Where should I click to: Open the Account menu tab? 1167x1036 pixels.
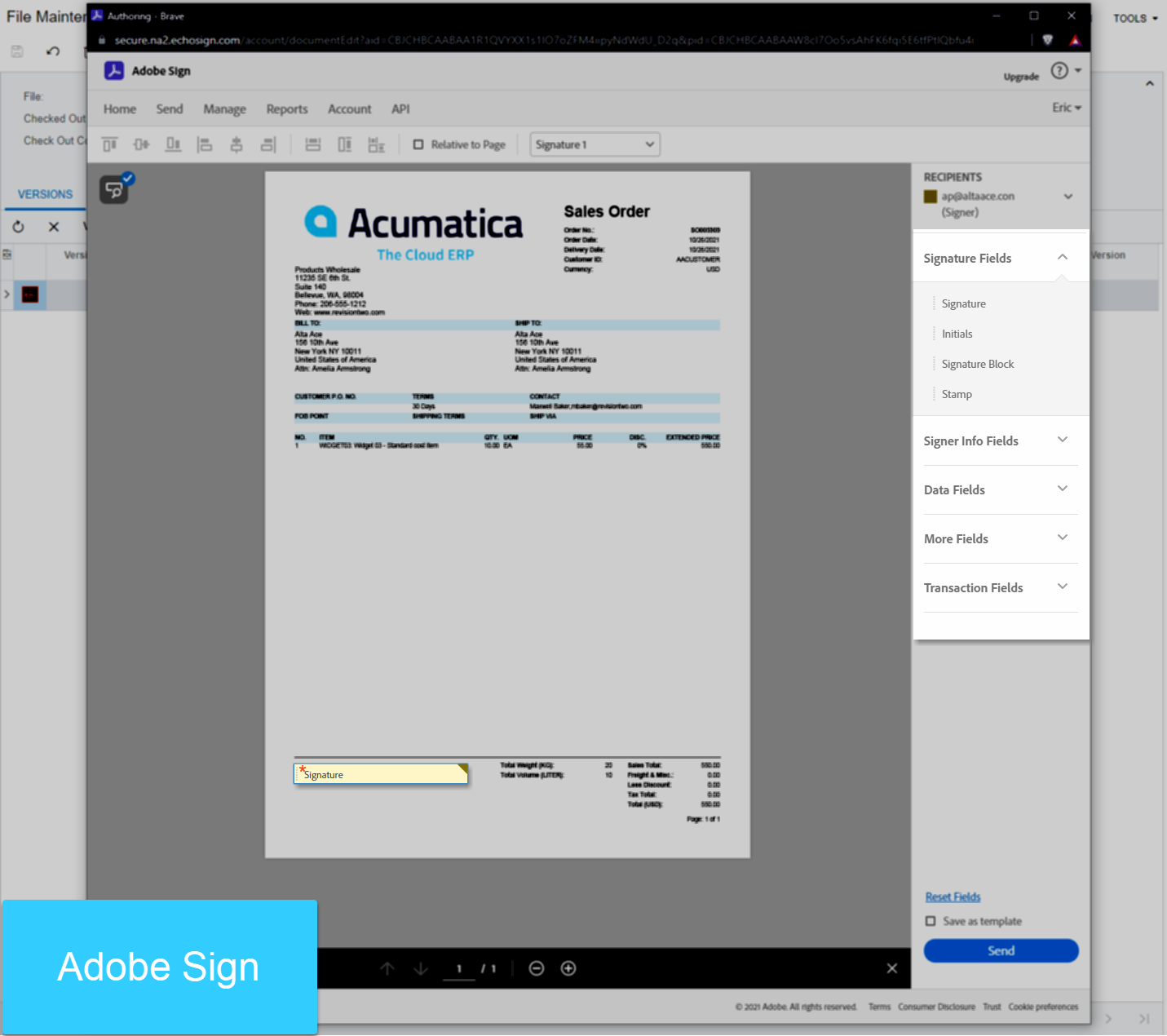349,109
